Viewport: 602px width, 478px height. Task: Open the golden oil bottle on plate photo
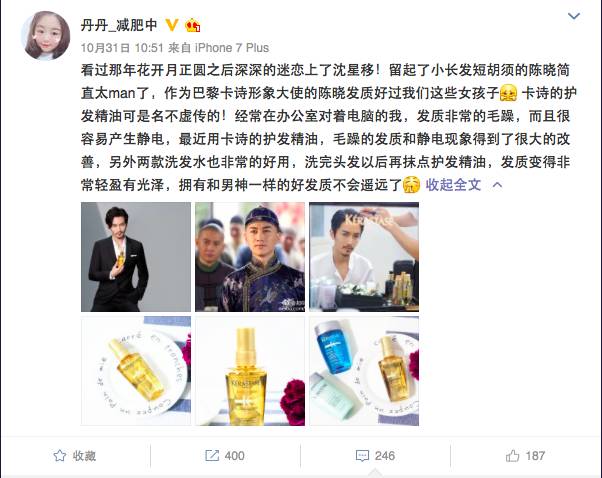pos(136,371)
